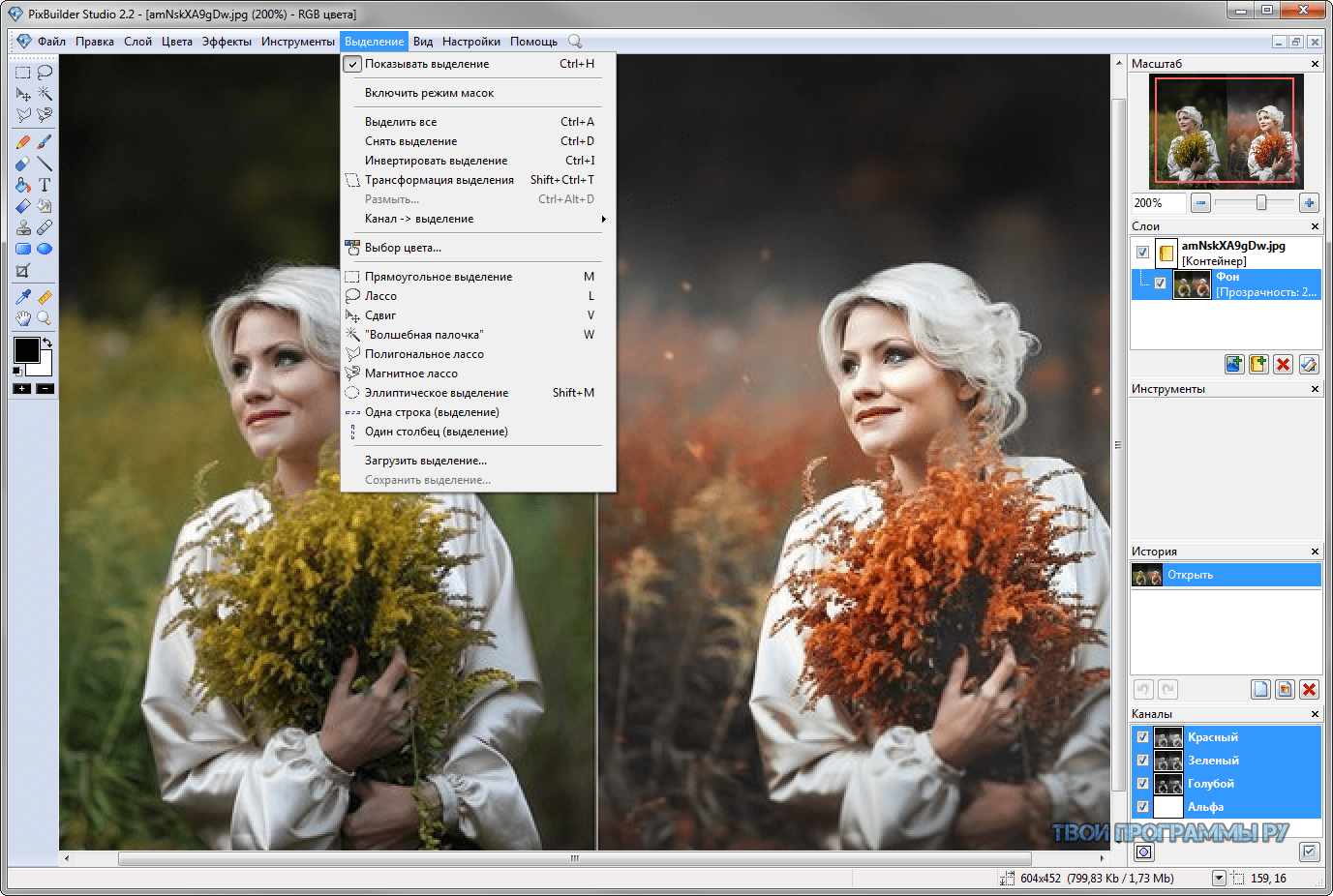Choose Инвертировать выделение from the menu
The width and height of the screenshot is (1333, 896).
tap(436, 161)
